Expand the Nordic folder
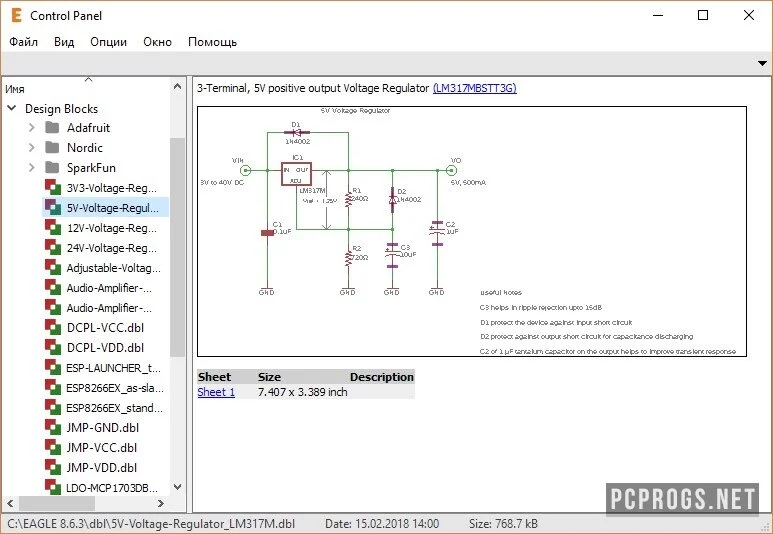 click(32, 147)
